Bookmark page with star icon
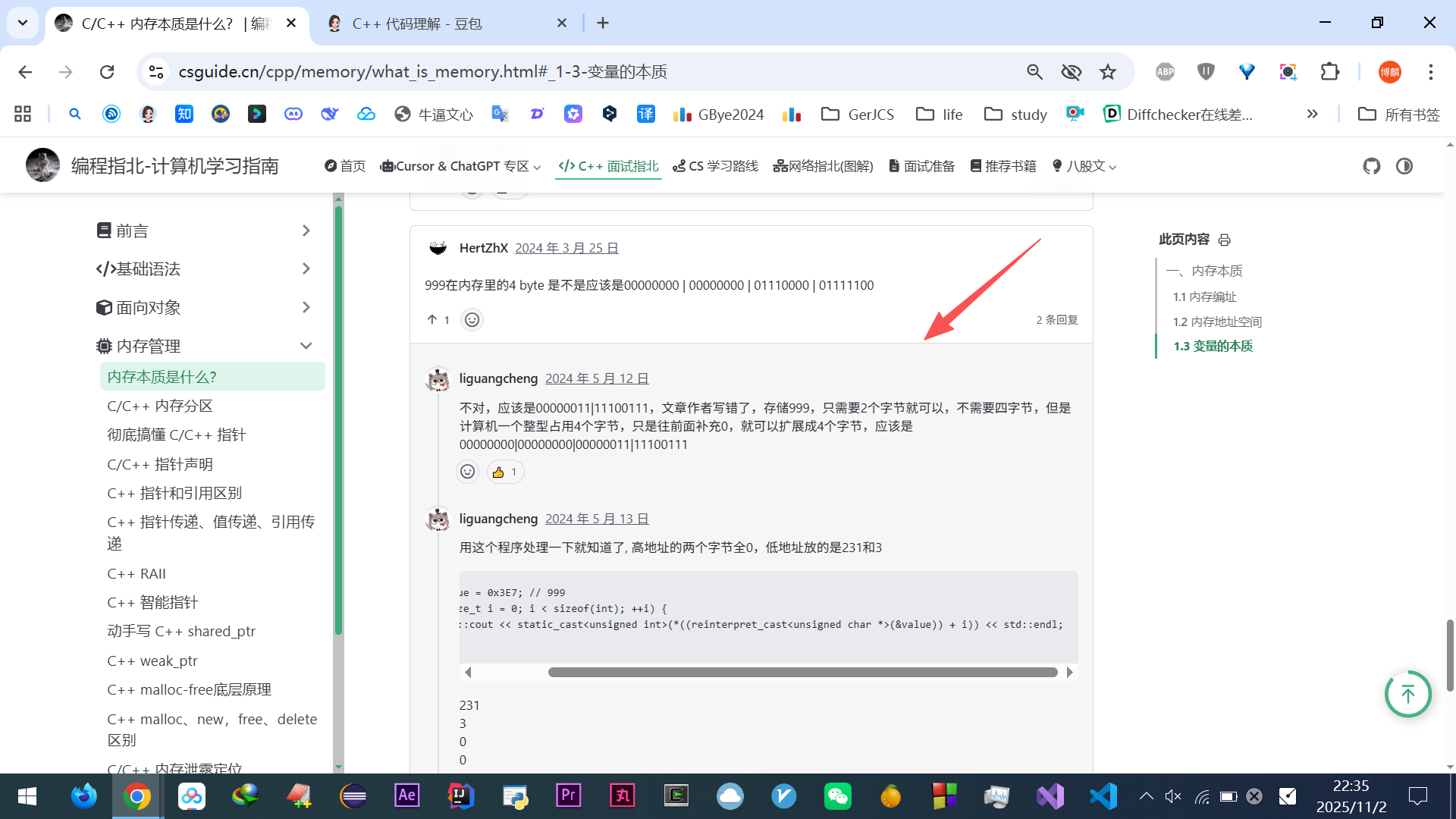Viewport: 1456px width, 819px height. [1108, 72]
